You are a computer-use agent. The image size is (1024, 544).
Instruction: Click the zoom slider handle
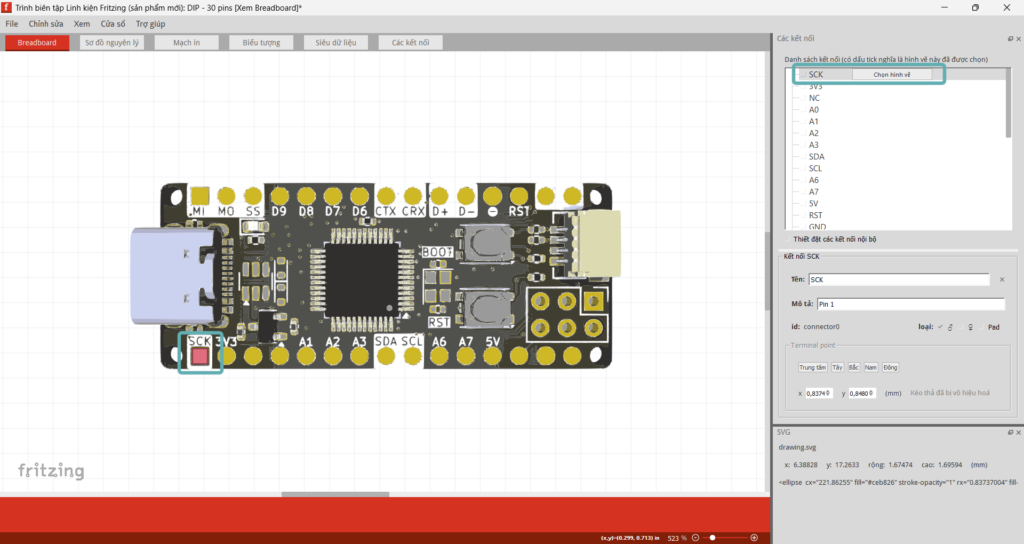[x=712, y=538]
